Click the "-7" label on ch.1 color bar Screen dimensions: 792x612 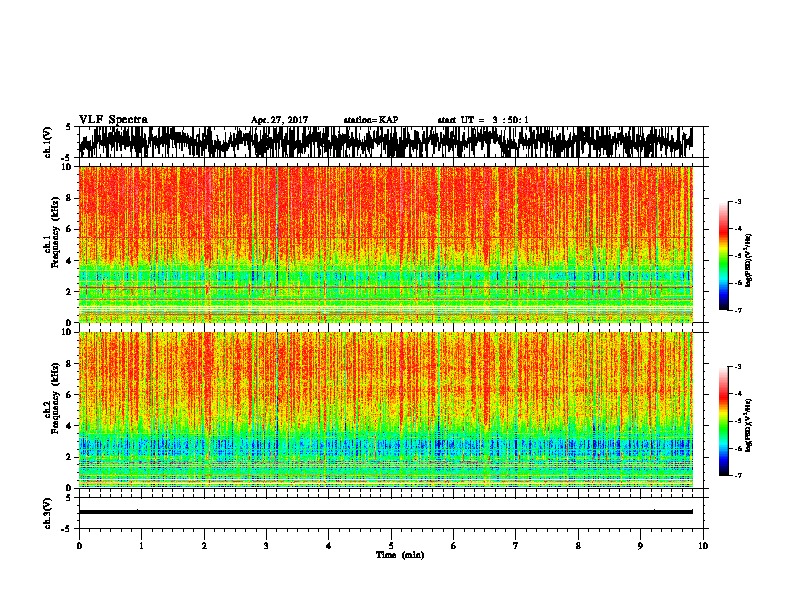click(x=737, y=310)
